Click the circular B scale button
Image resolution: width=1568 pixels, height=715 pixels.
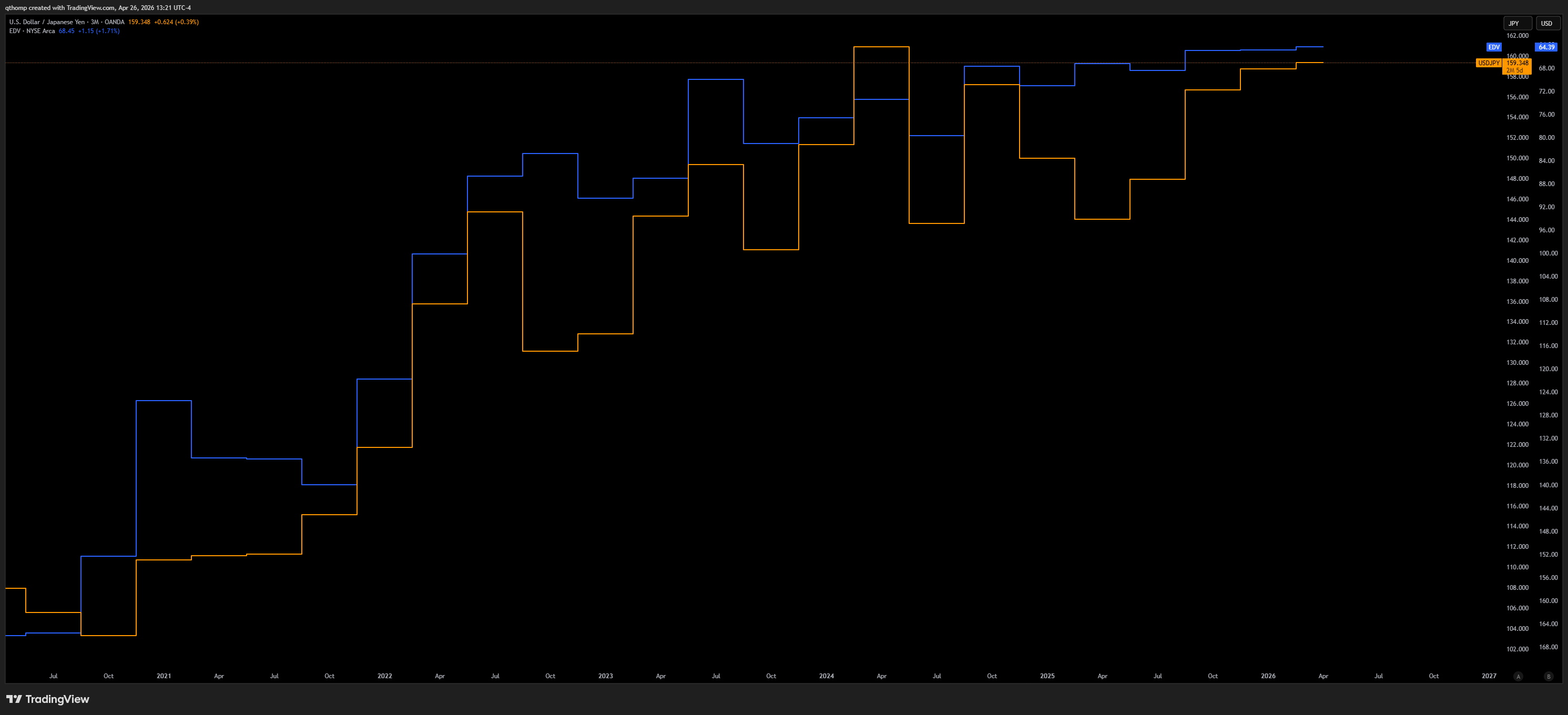point(1549,676)
